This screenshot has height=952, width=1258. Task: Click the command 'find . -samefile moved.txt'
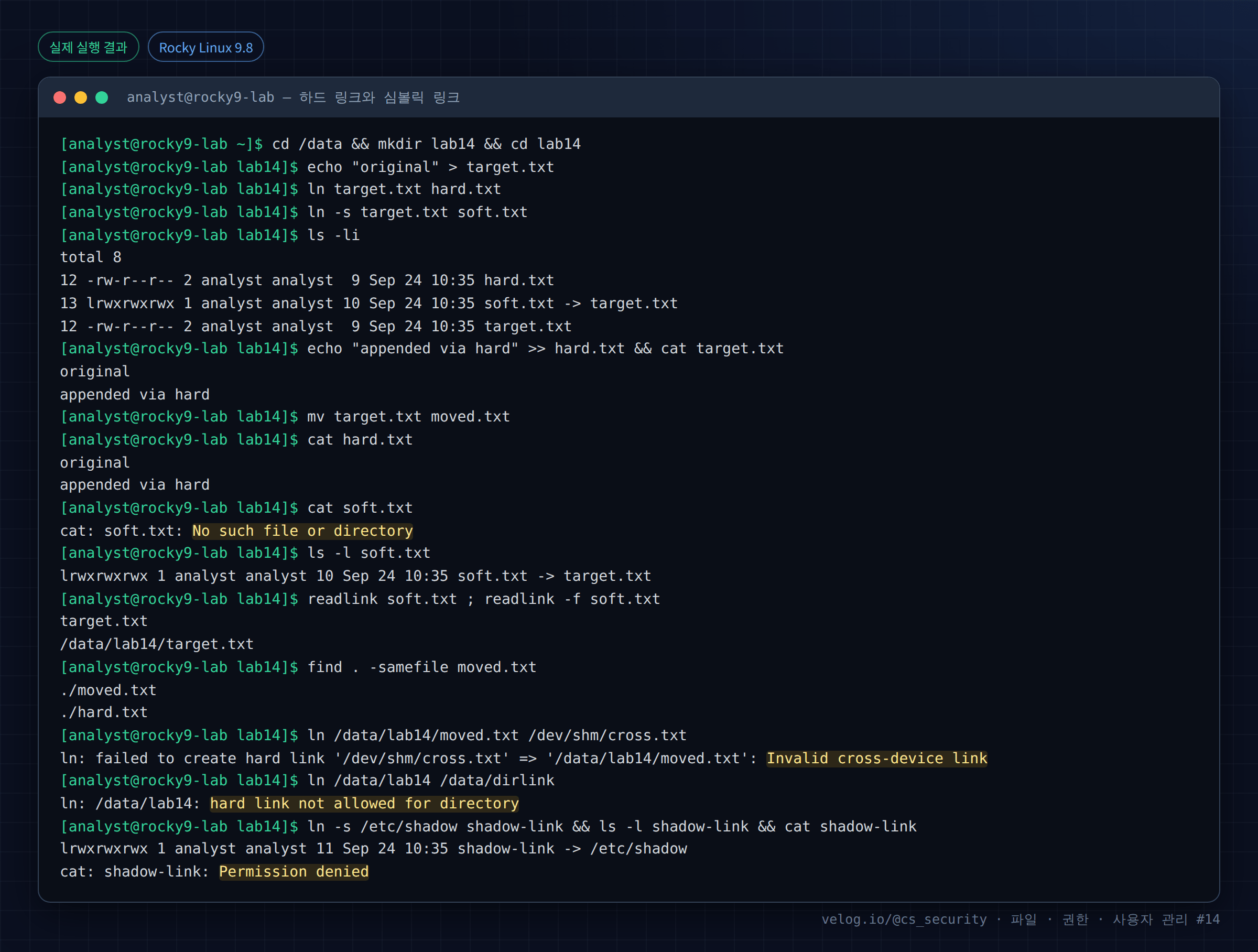click(x=422, y=667)
